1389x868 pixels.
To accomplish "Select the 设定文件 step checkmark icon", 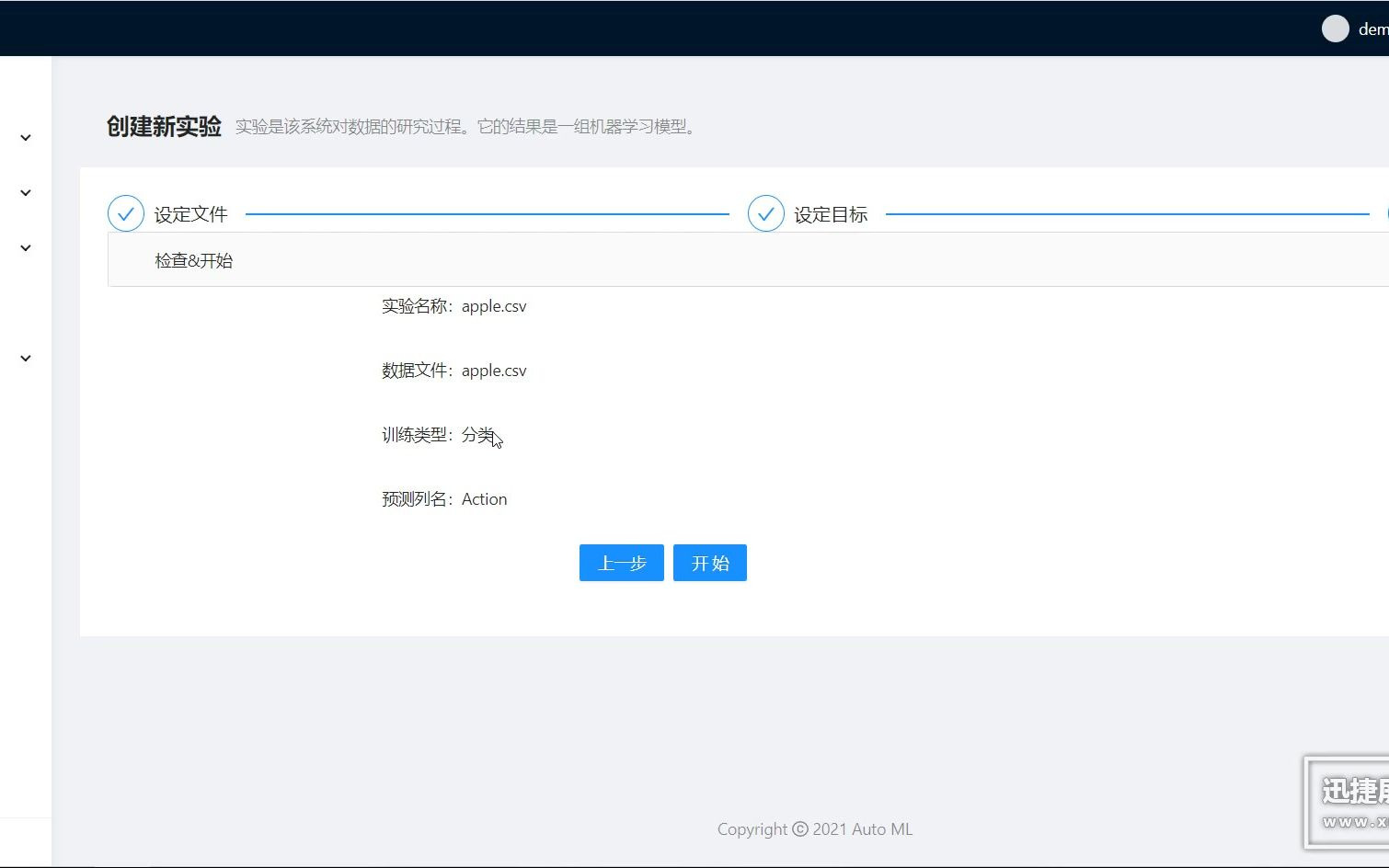I will [x=126, y=213].
